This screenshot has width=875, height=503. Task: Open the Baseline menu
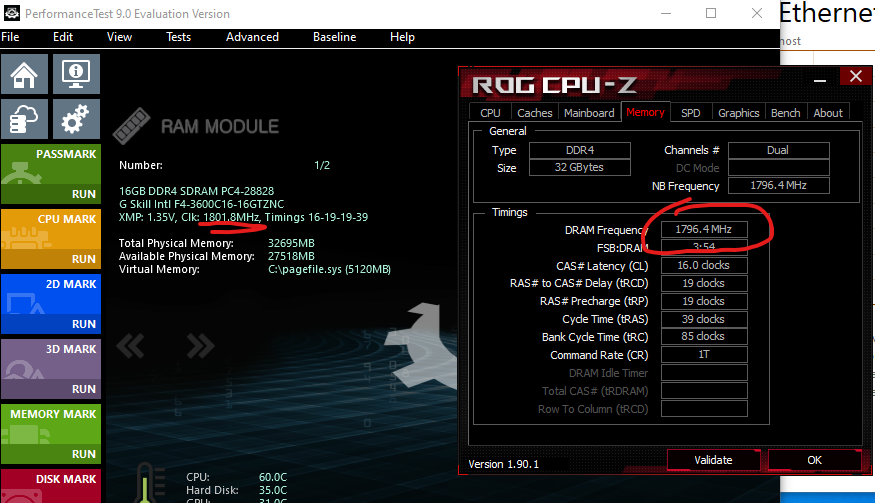pyautogui.click(x=334, y=37)
